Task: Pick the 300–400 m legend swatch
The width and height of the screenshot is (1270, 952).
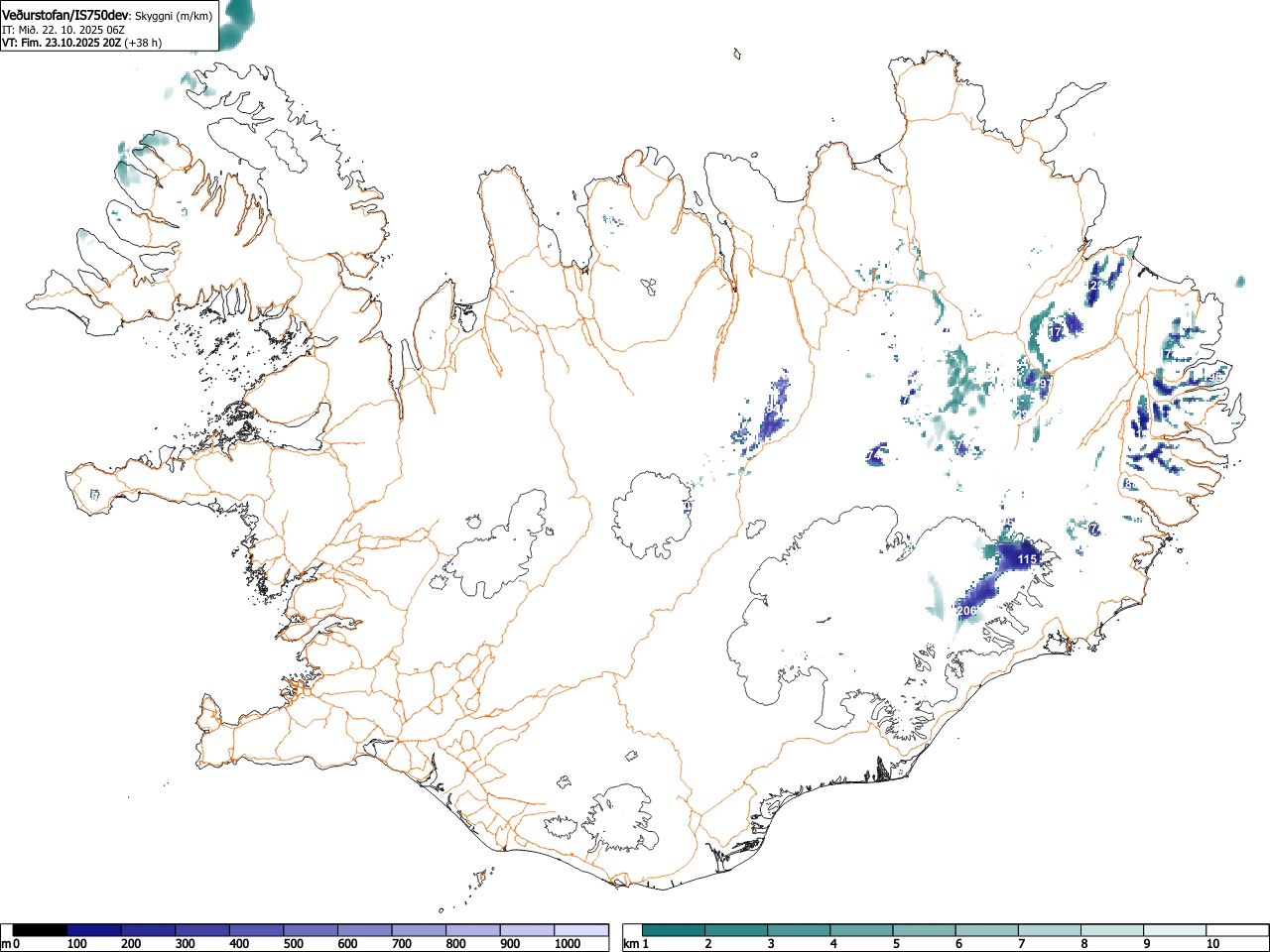Action: click(202, 930)
